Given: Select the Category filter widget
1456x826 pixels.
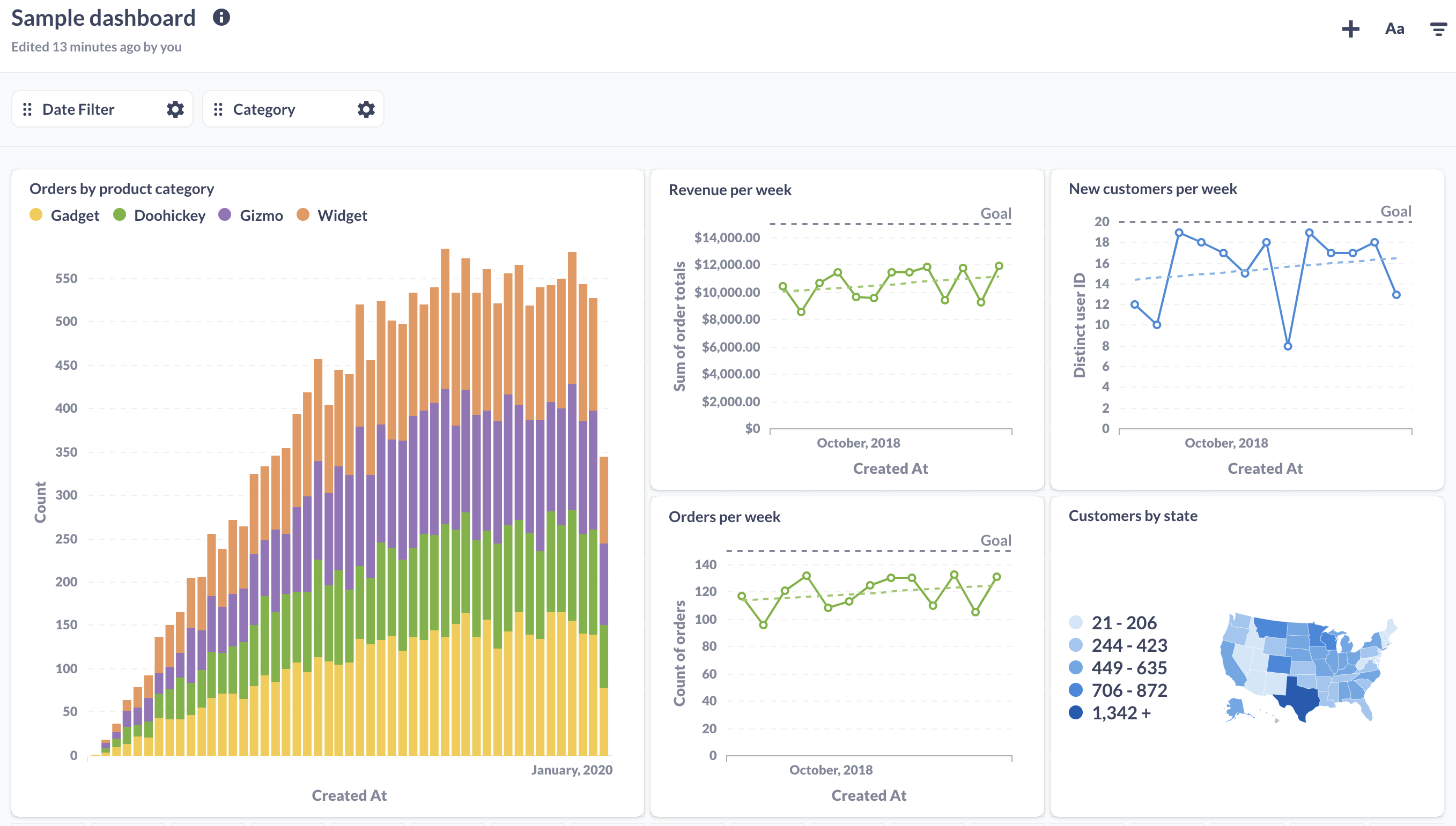Looking at the screenshot, I should click(x=293, y=109).
